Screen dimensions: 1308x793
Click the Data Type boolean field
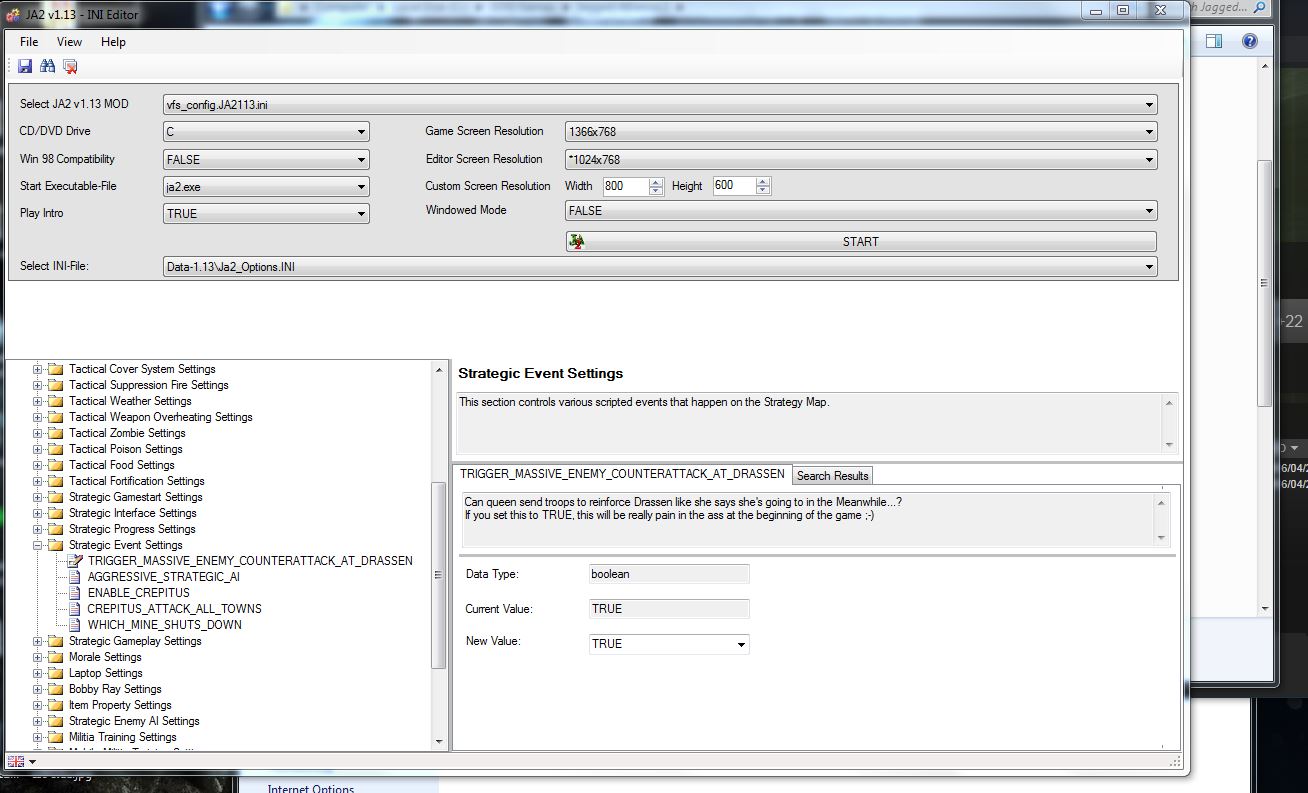click(669, 574)
